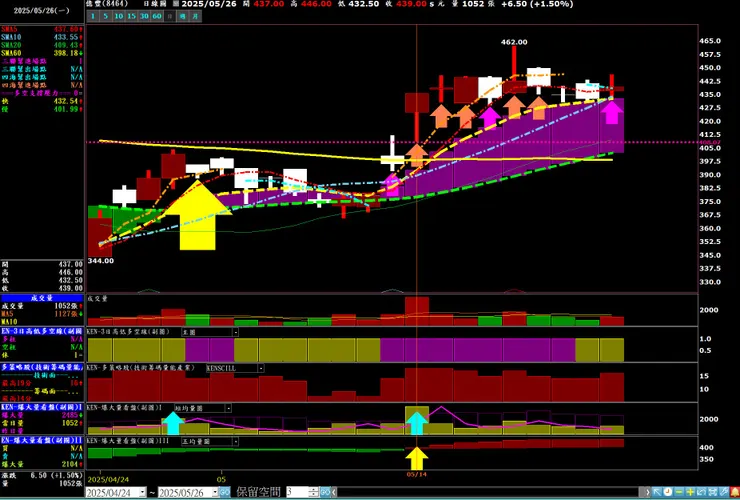Click the plus zoom-in icon
Screen dimensions: 740x500
[x=690, y=492]
